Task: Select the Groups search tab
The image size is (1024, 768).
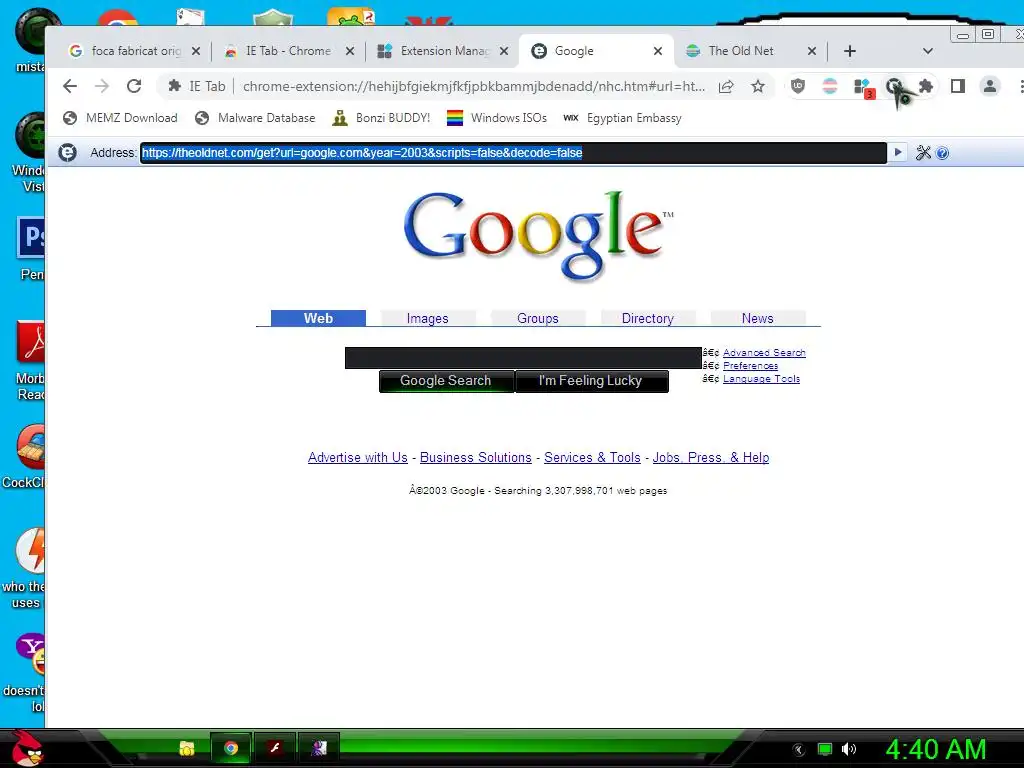Action: click(x=537, y=318)
